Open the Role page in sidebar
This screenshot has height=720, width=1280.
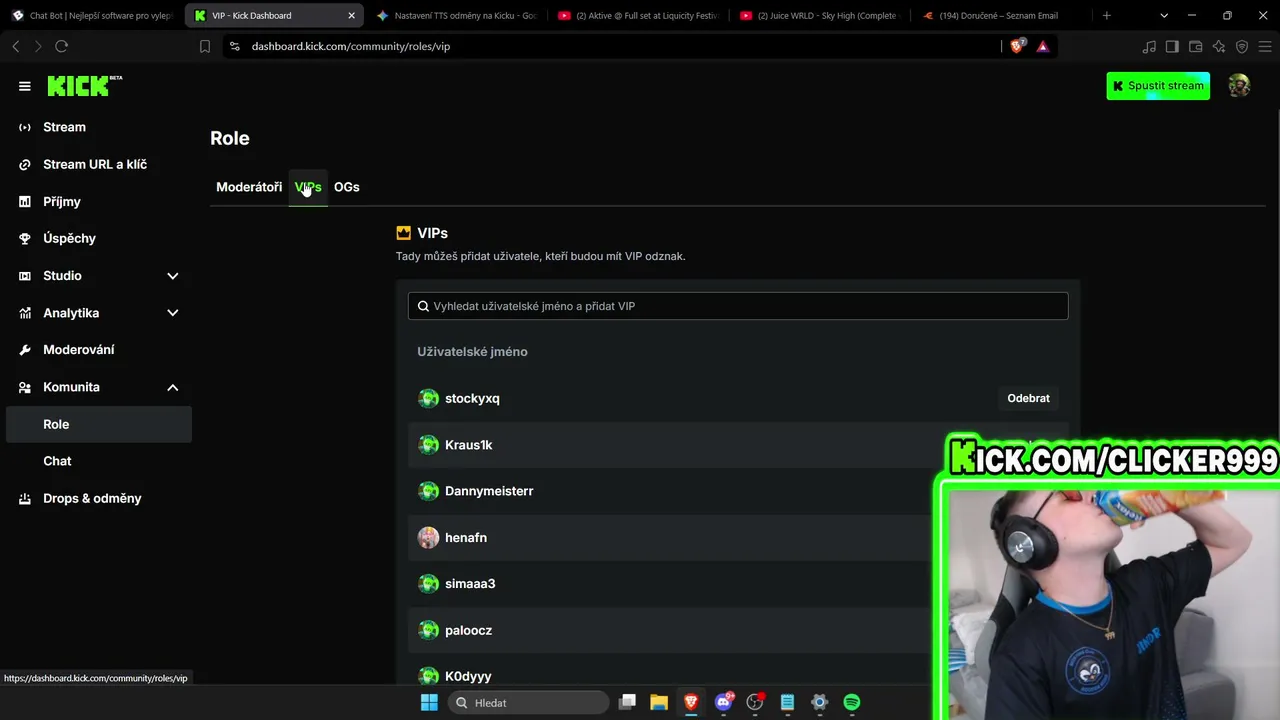click(x=99, y=424)
